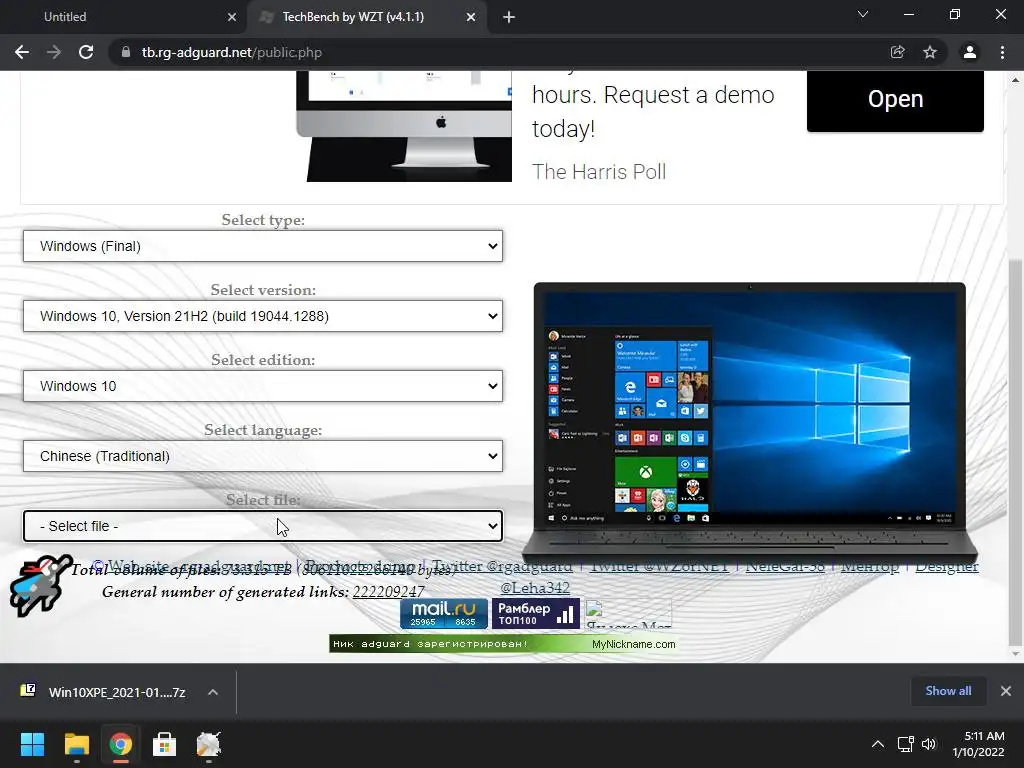The width and height of the screenshot is (1024, 768).
Task: Share this page via share icon
Action: [897, 52]
